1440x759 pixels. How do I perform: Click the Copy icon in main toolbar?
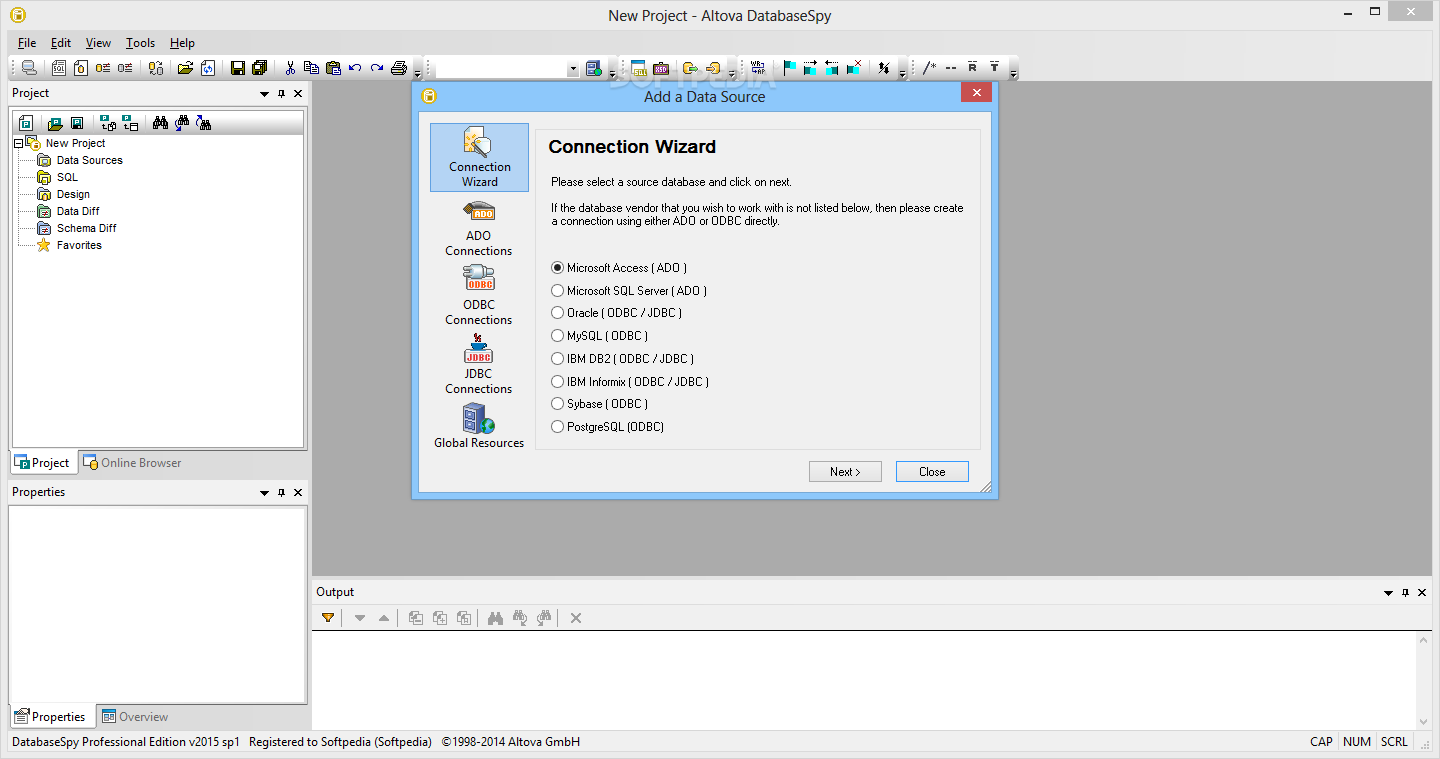pos(311,68)
